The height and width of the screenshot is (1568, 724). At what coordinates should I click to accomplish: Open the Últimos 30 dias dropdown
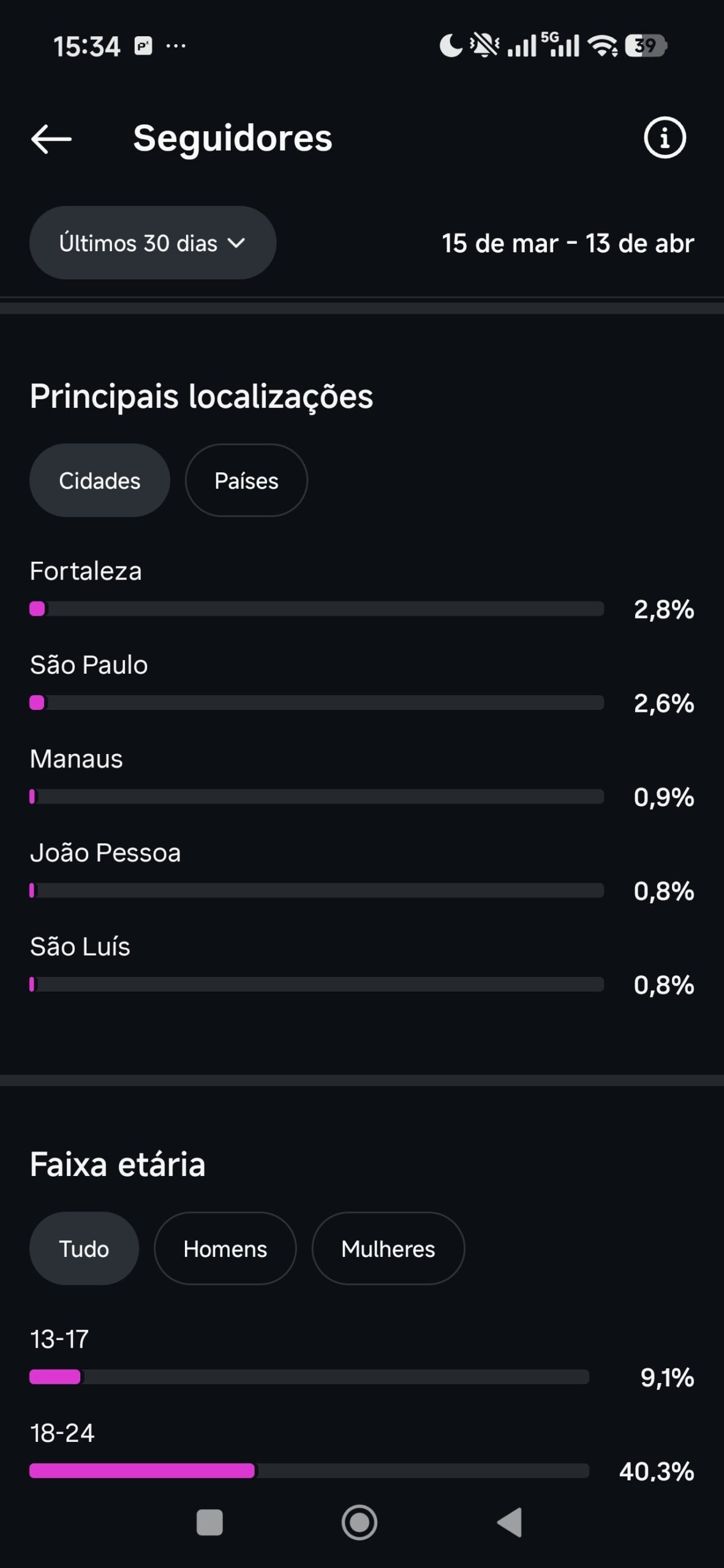153,243
